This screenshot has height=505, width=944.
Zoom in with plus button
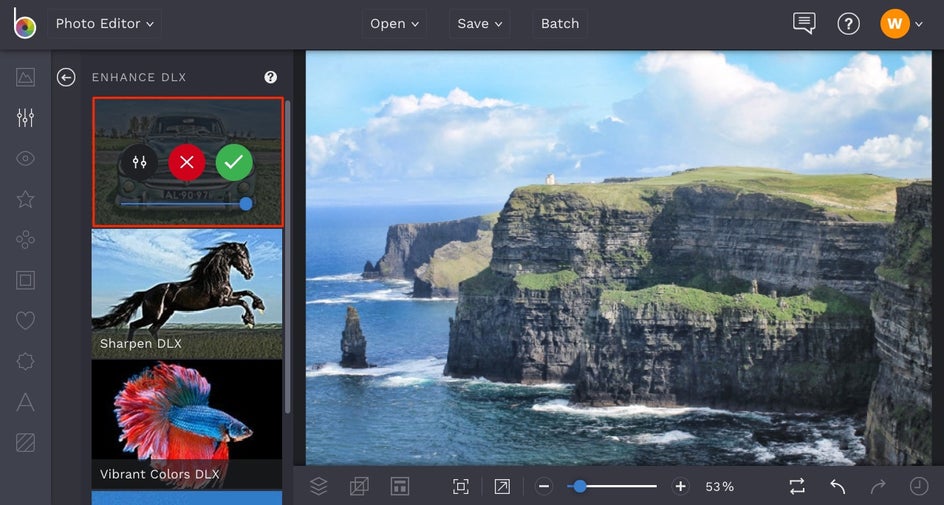tap(680, 486)
